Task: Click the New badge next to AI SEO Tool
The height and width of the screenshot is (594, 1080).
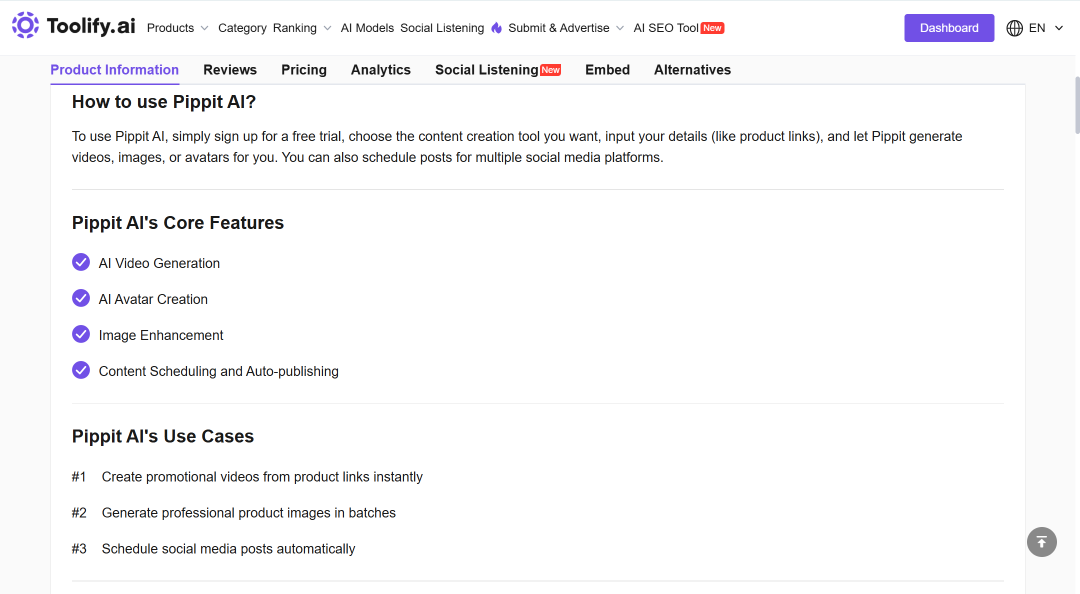Action: point(712,28)
